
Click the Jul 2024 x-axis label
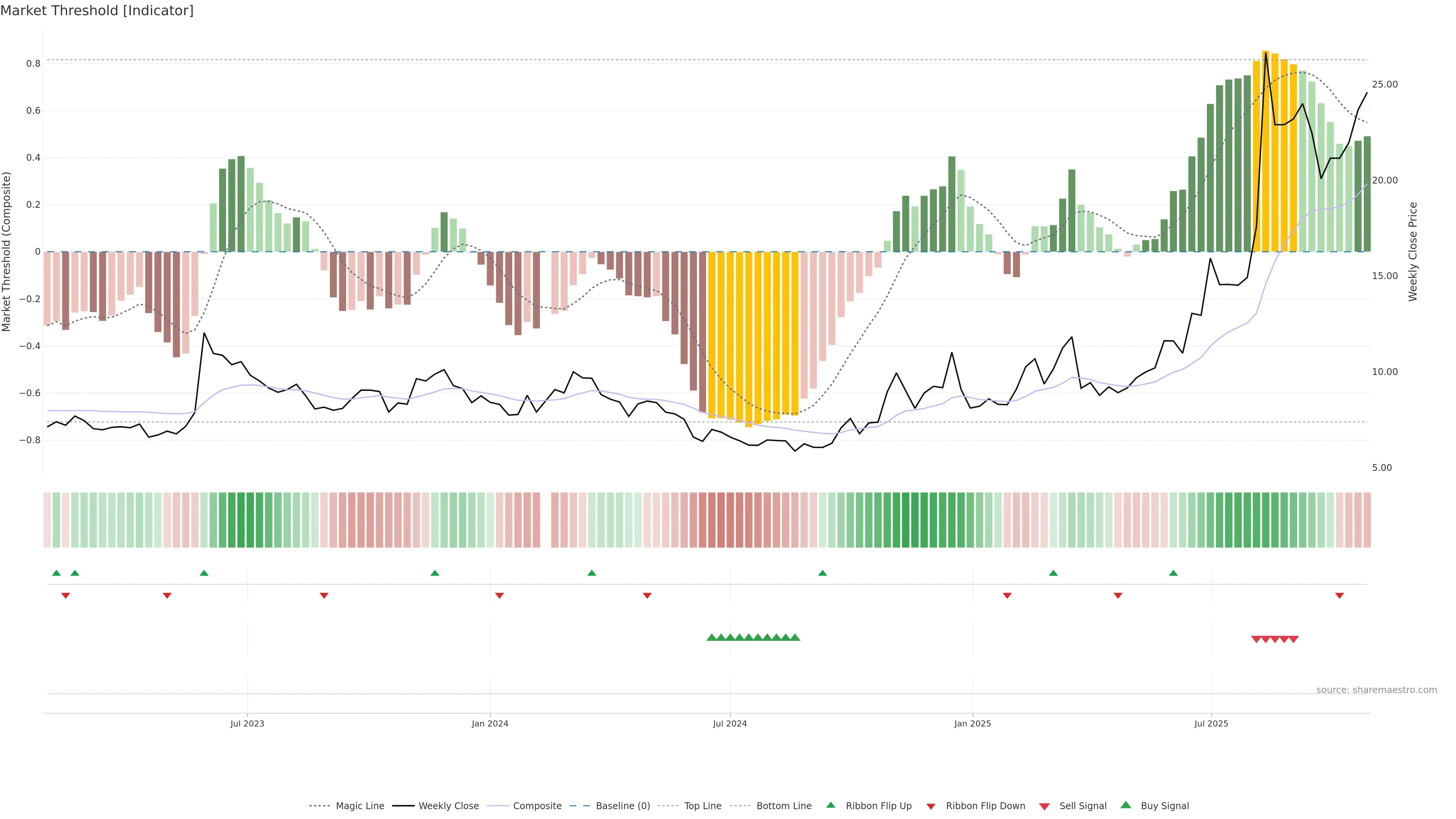pos(730,723)
